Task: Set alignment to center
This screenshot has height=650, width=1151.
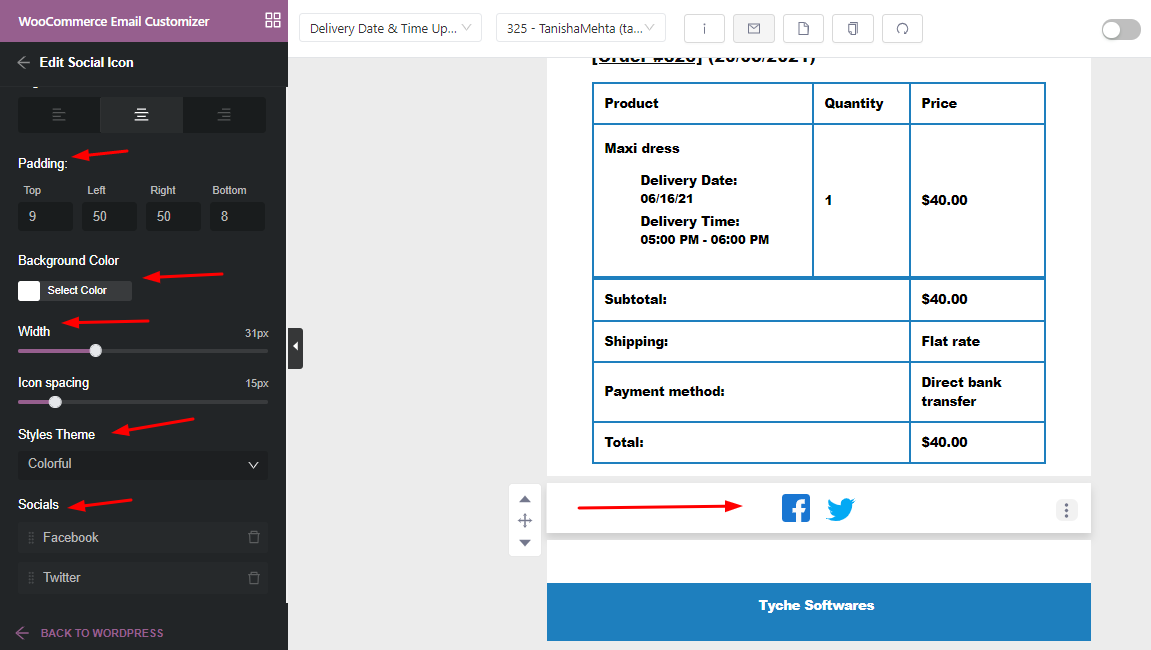Action: click(142, 115)
